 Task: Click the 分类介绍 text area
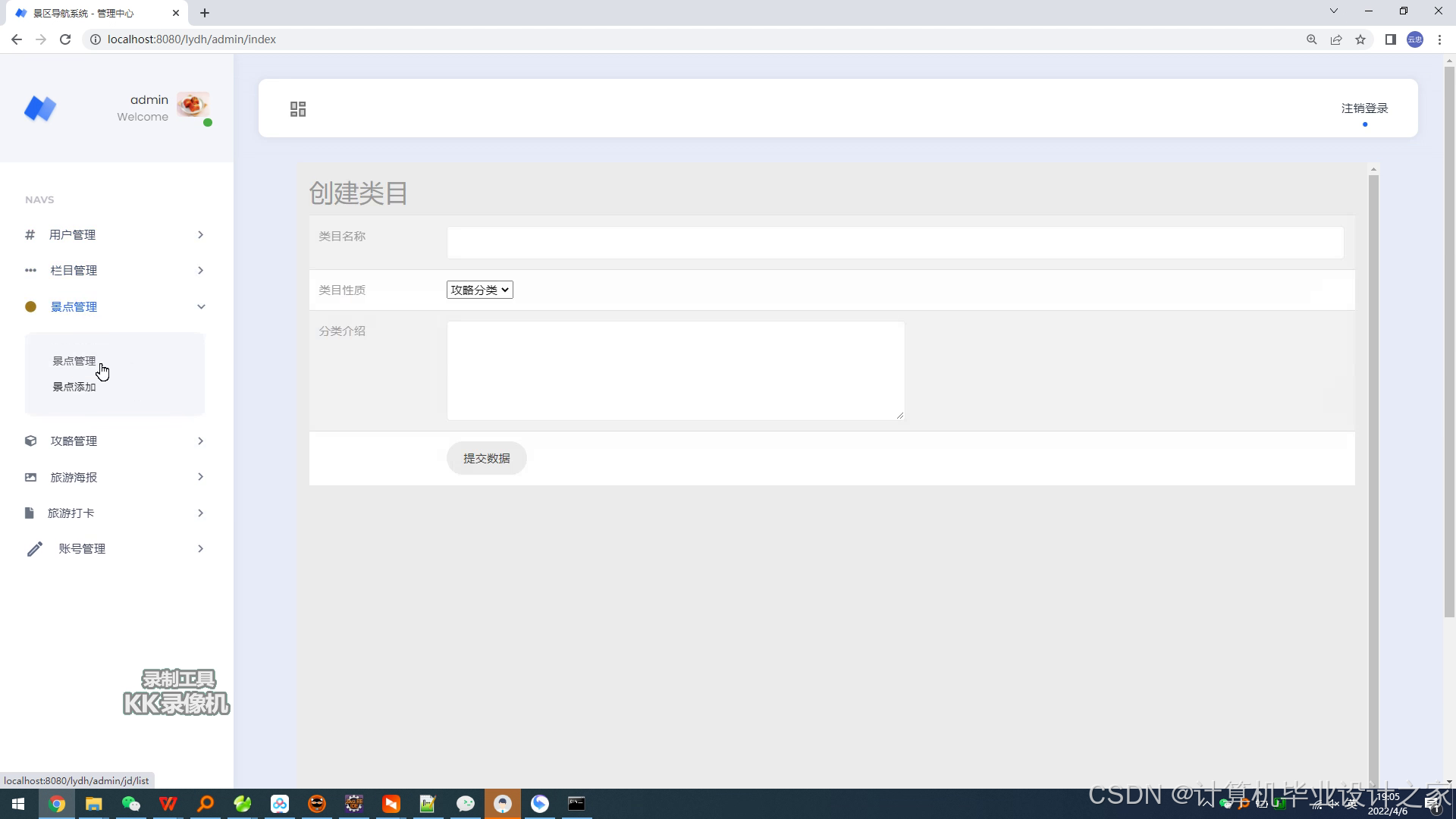click(x=675, y=370)
